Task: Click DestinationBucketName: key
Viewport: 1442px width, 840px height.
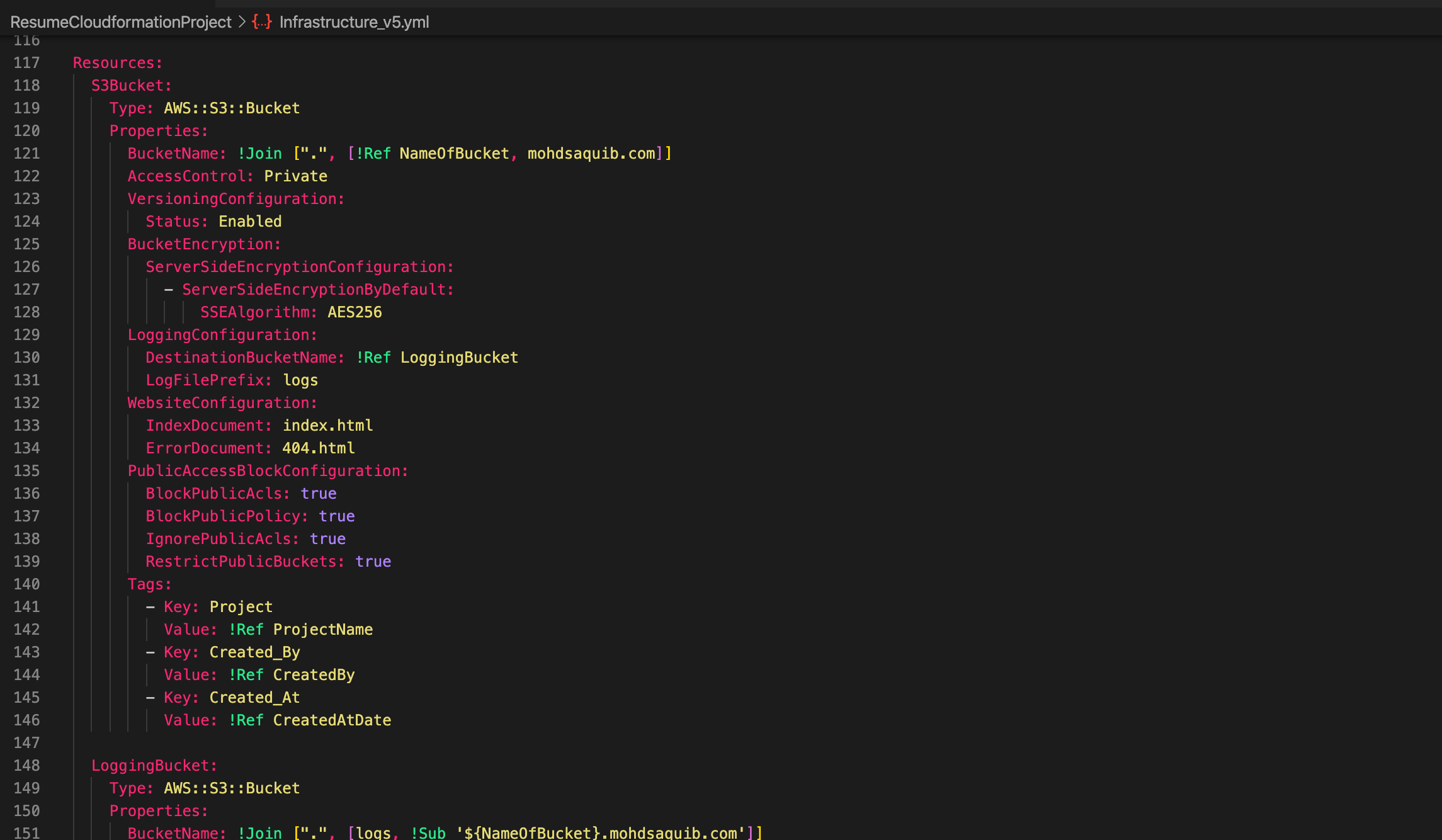Action: [245, 358]
